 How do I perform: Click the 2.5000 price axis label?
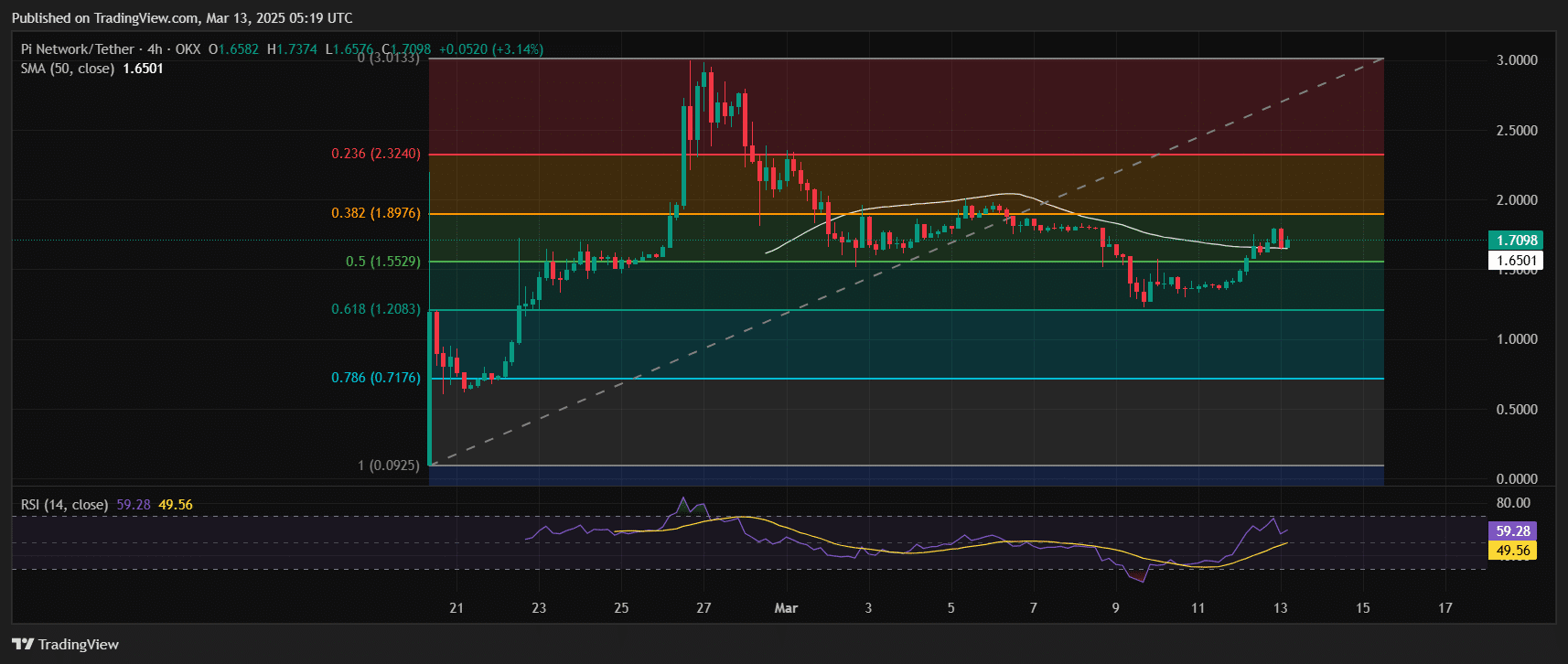click(x=1517, y=131)
